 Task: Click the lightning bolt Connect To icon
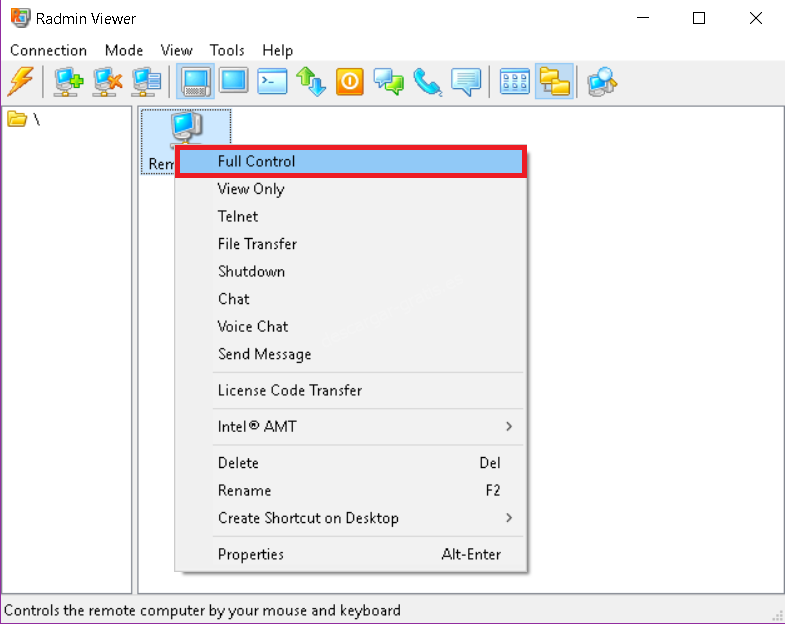(20, 81)
